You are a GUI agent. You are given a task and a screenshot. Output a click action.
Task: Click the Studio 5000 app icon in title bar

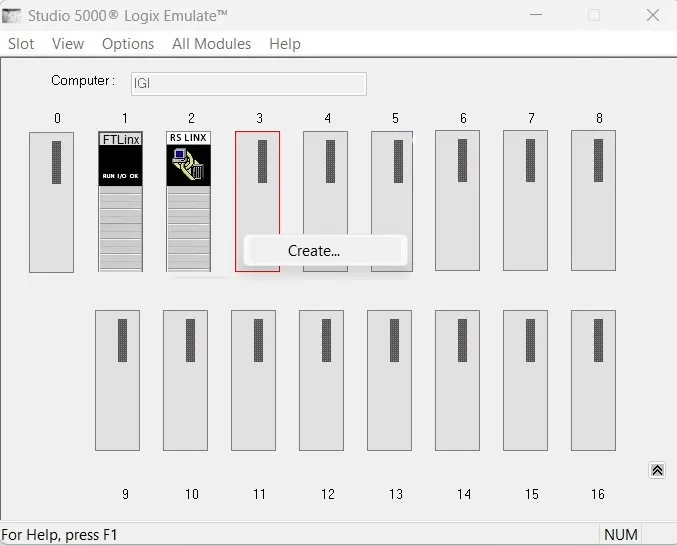(x=12, y=16)
